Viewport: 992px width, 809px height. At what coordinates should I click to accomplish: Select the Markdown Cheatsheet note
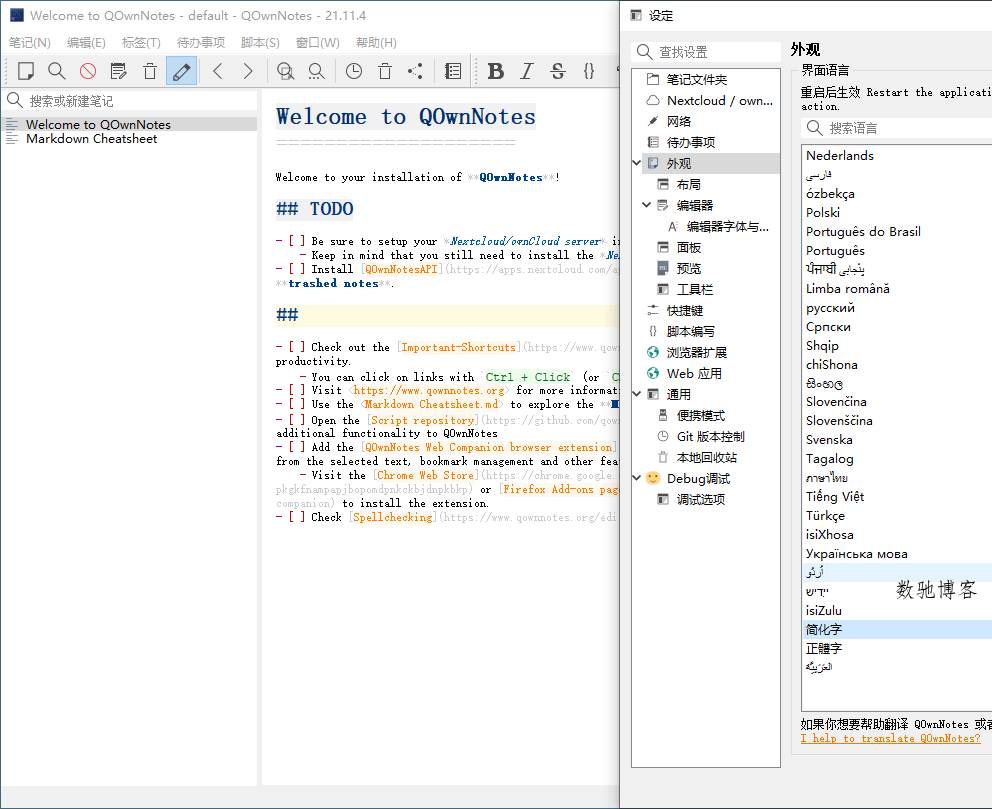tap(130, 139)
